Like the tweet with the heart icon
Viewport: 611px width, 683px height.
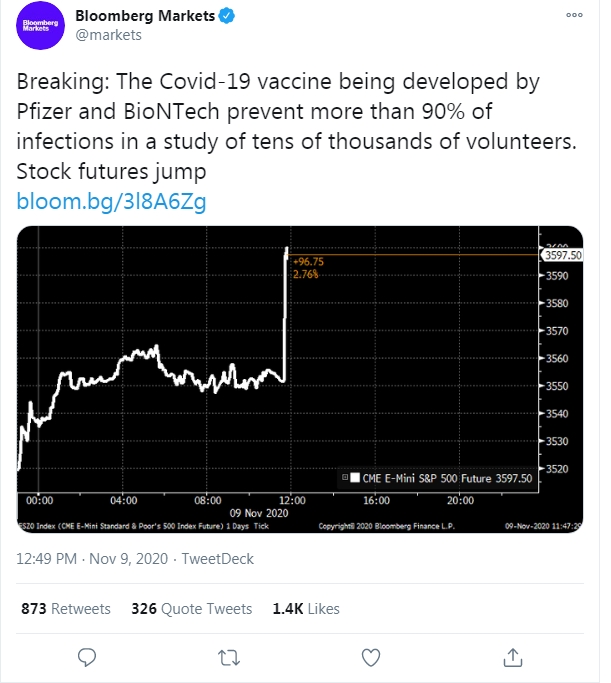point(371,657)
